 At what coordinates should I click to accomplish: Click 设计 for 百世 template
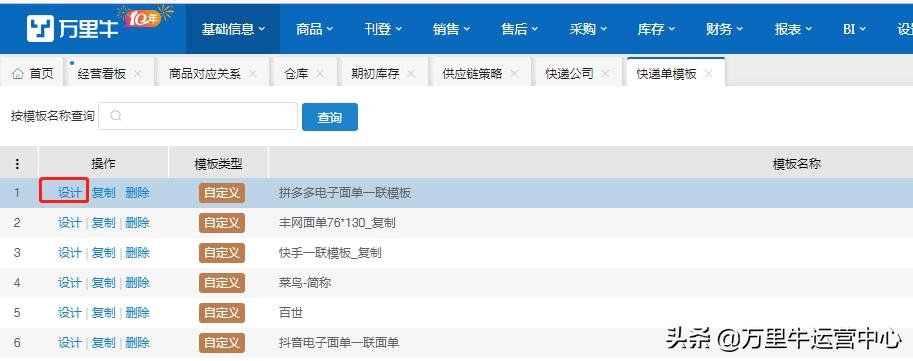coord(69,313)
